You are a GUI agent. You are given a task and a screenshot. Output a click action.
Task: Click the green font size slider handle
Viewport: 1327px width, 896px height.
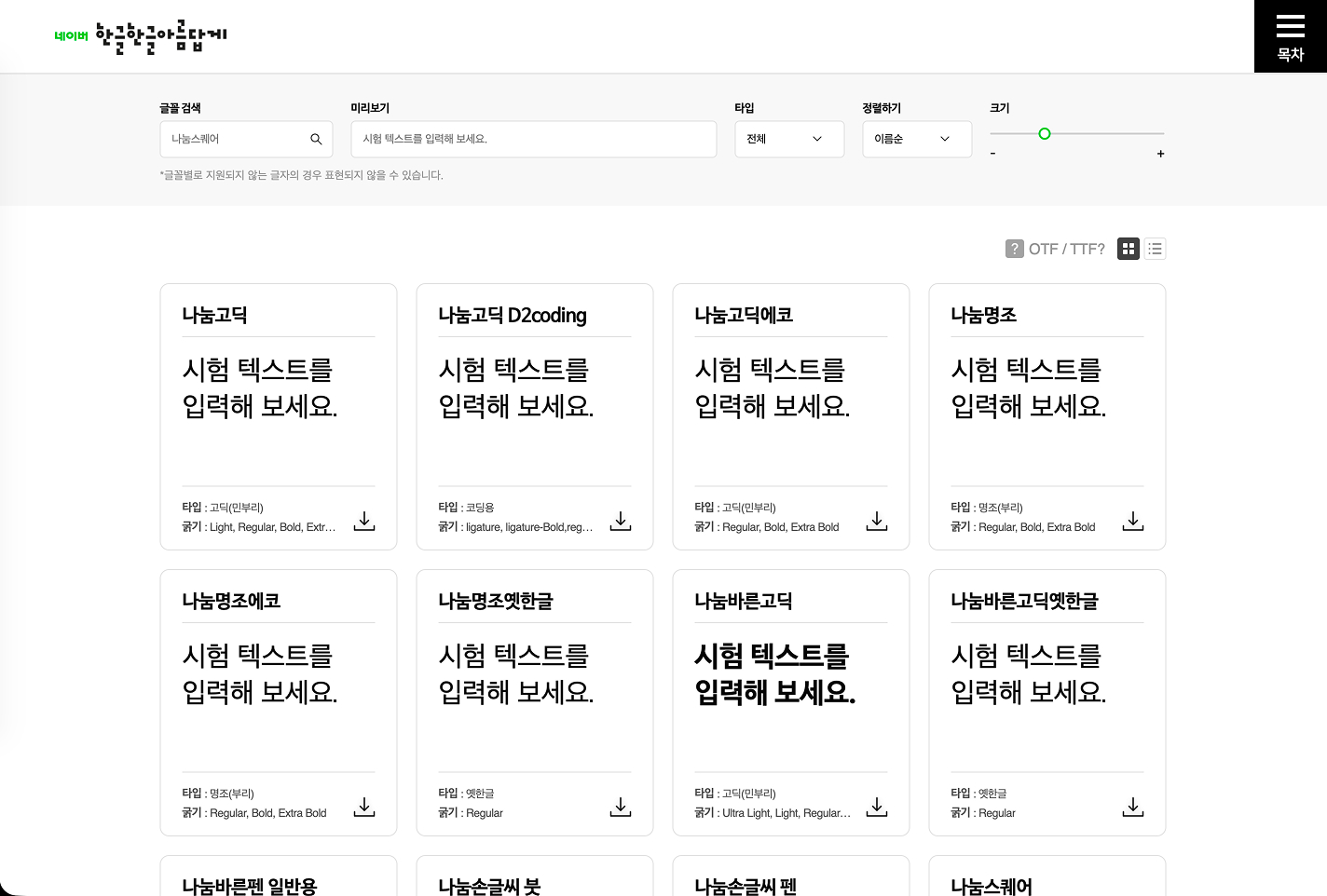1045,133
